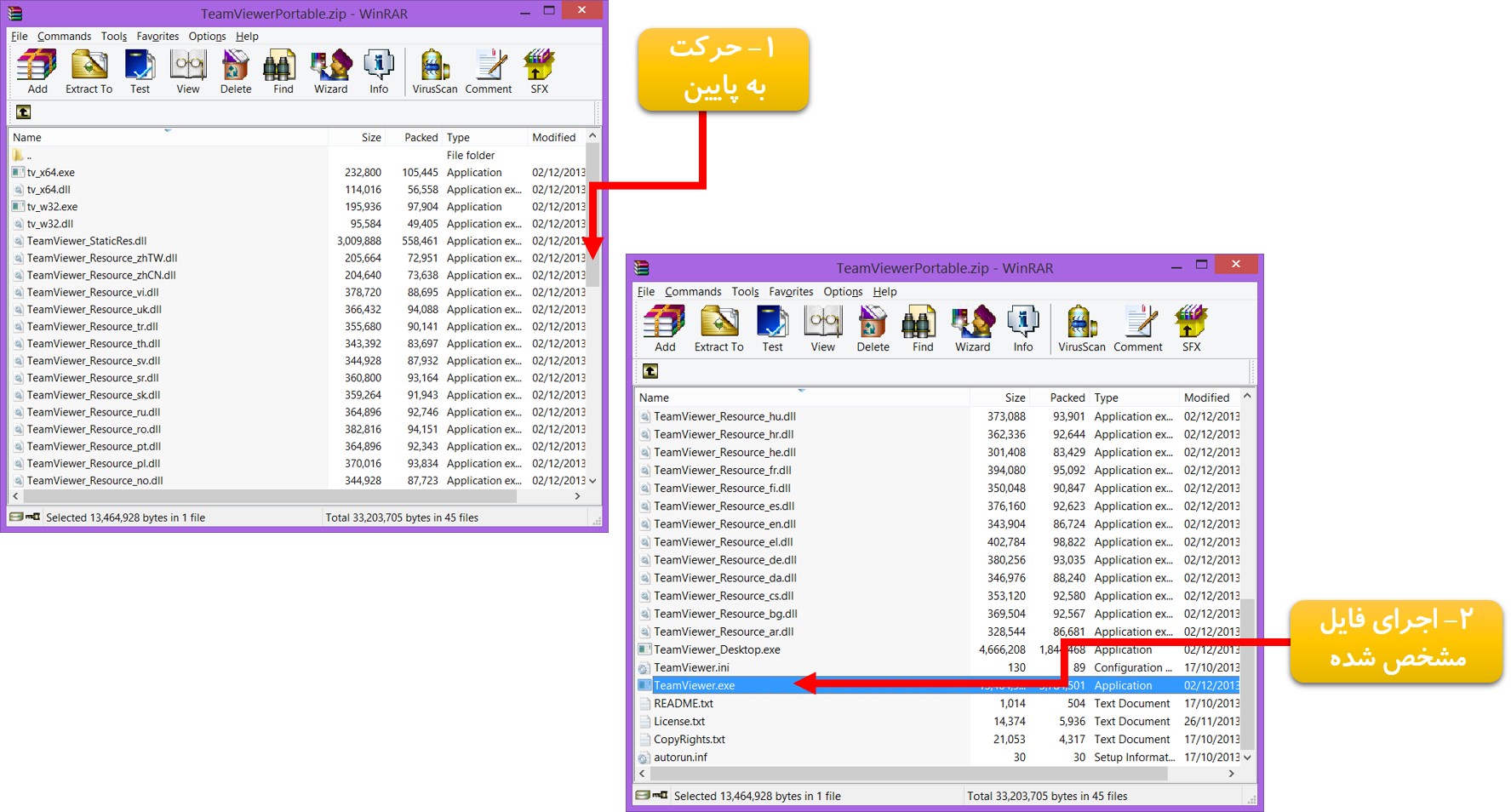Click vertical scrollbar thumb in right window
This screenshot has height=812, width=1511.
pos(1247,674)
